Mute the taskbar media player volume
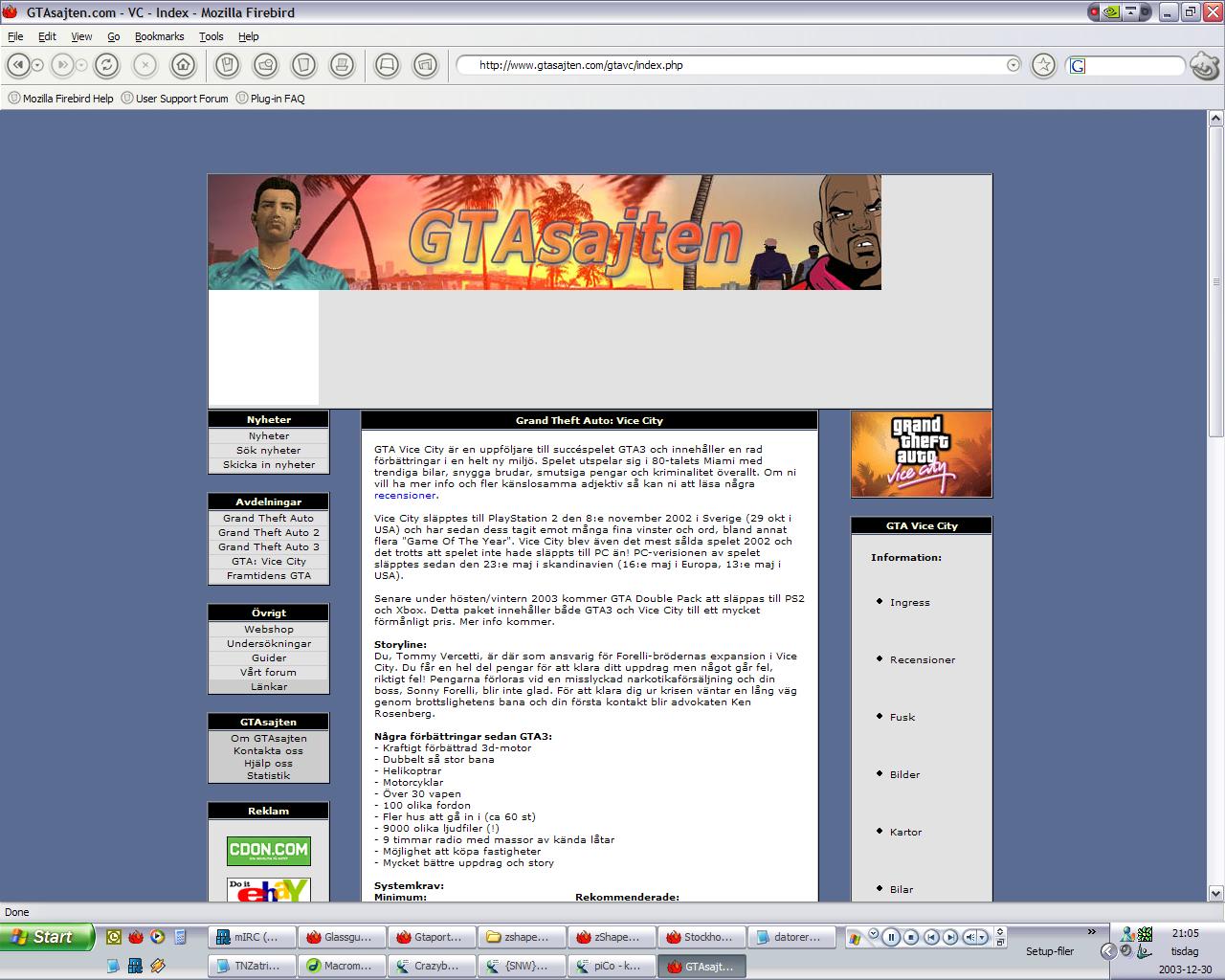This screenshot has height=980, width=1225. [970, 938]
